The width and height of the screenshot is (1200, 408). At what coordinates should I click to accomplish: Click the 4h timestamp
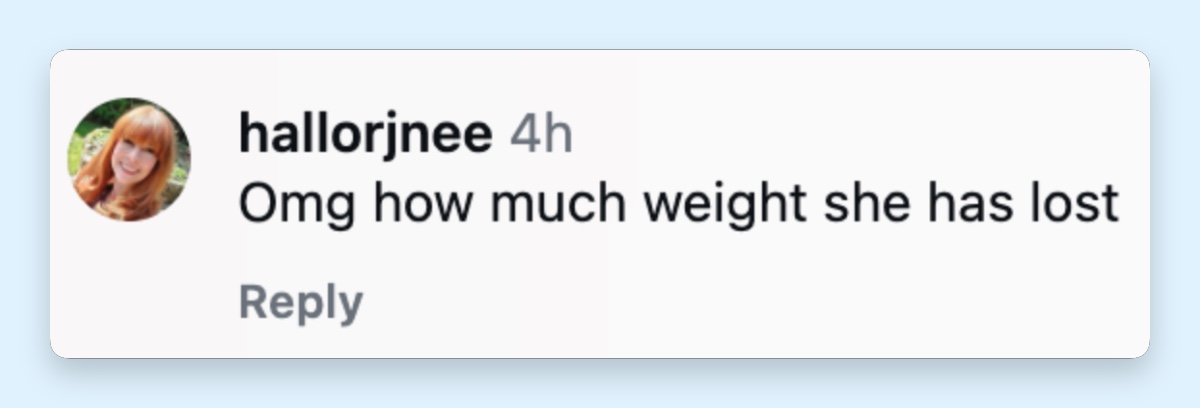coord(541,134)
